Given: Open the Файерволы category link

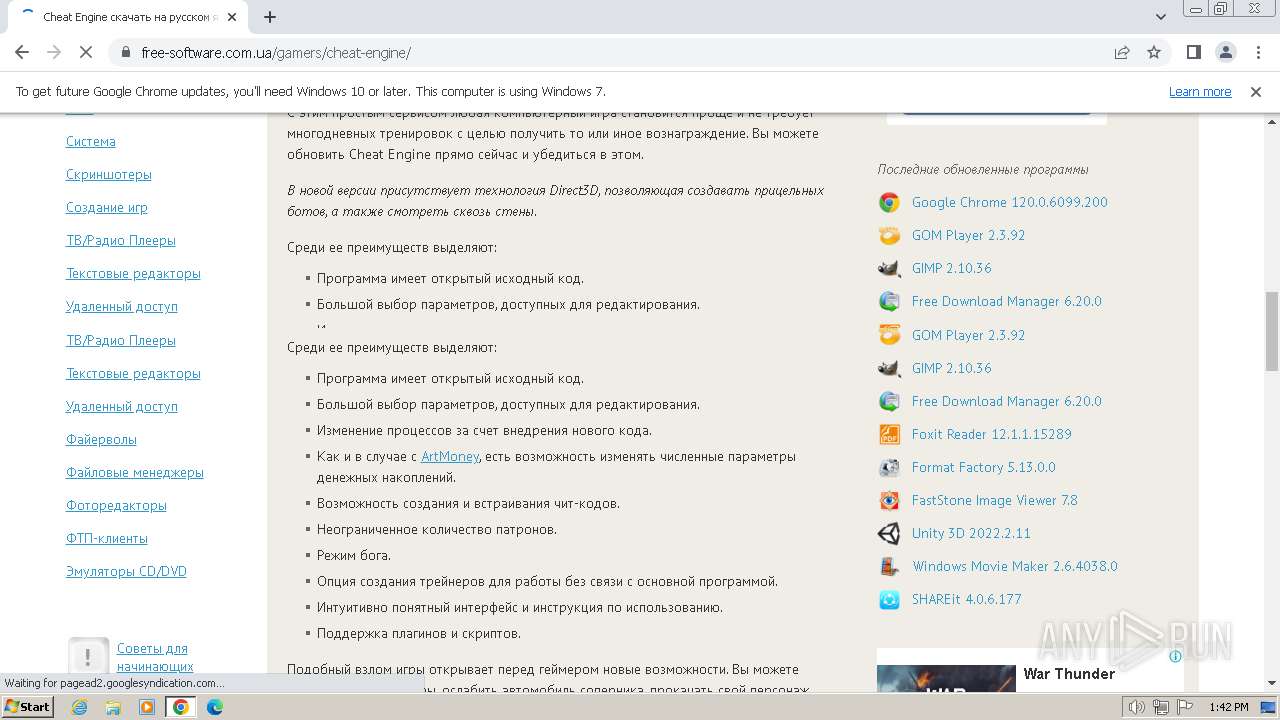Looking at the screenshot, I should tap(101, 439).
